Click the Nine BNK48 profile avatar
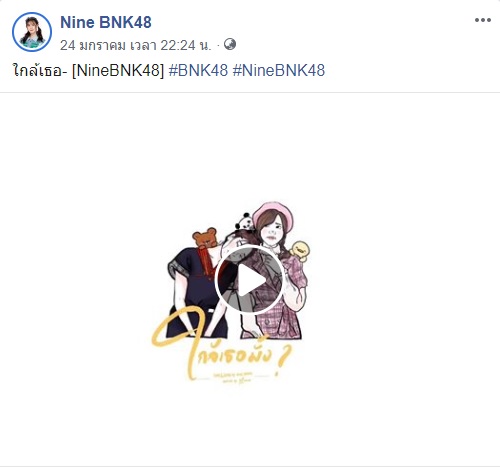Viewport: 500px width, 467px height. (x=32, y=32)
